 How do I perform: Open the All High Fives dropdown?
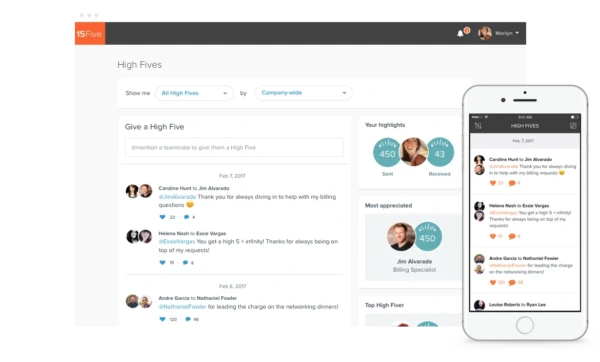tap(194, 93)
